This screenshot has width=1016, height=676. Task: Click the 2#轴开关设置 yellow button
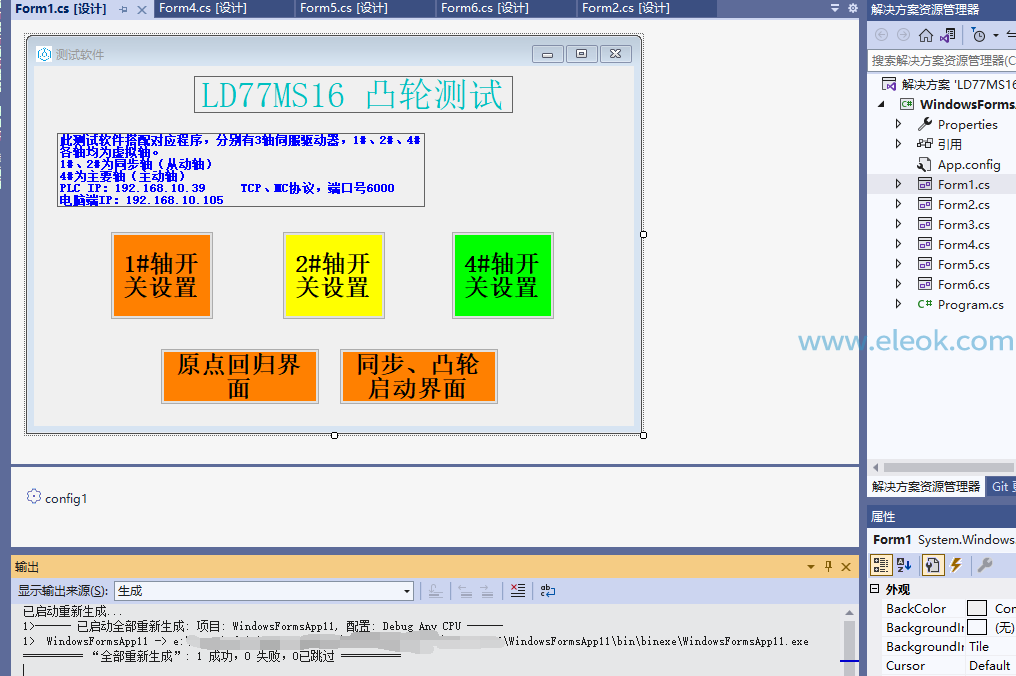(x=334, y=275)
